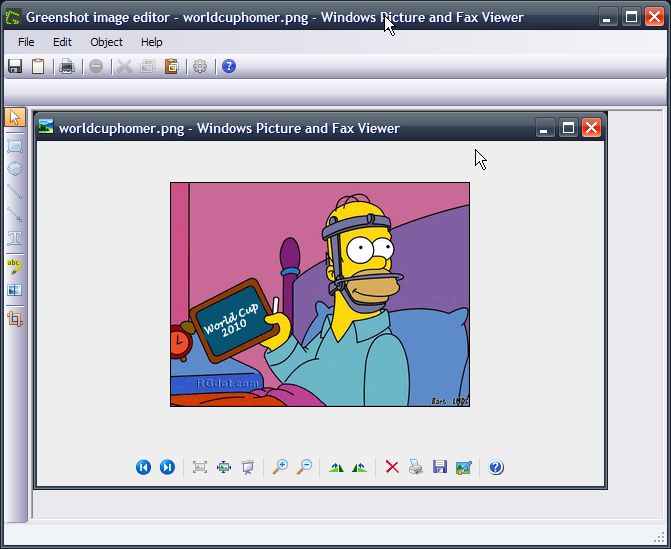The width and height of the screenshot is (671, 549).
Task: Click the paste icon in the top toolbar
Action: point(172,66)
